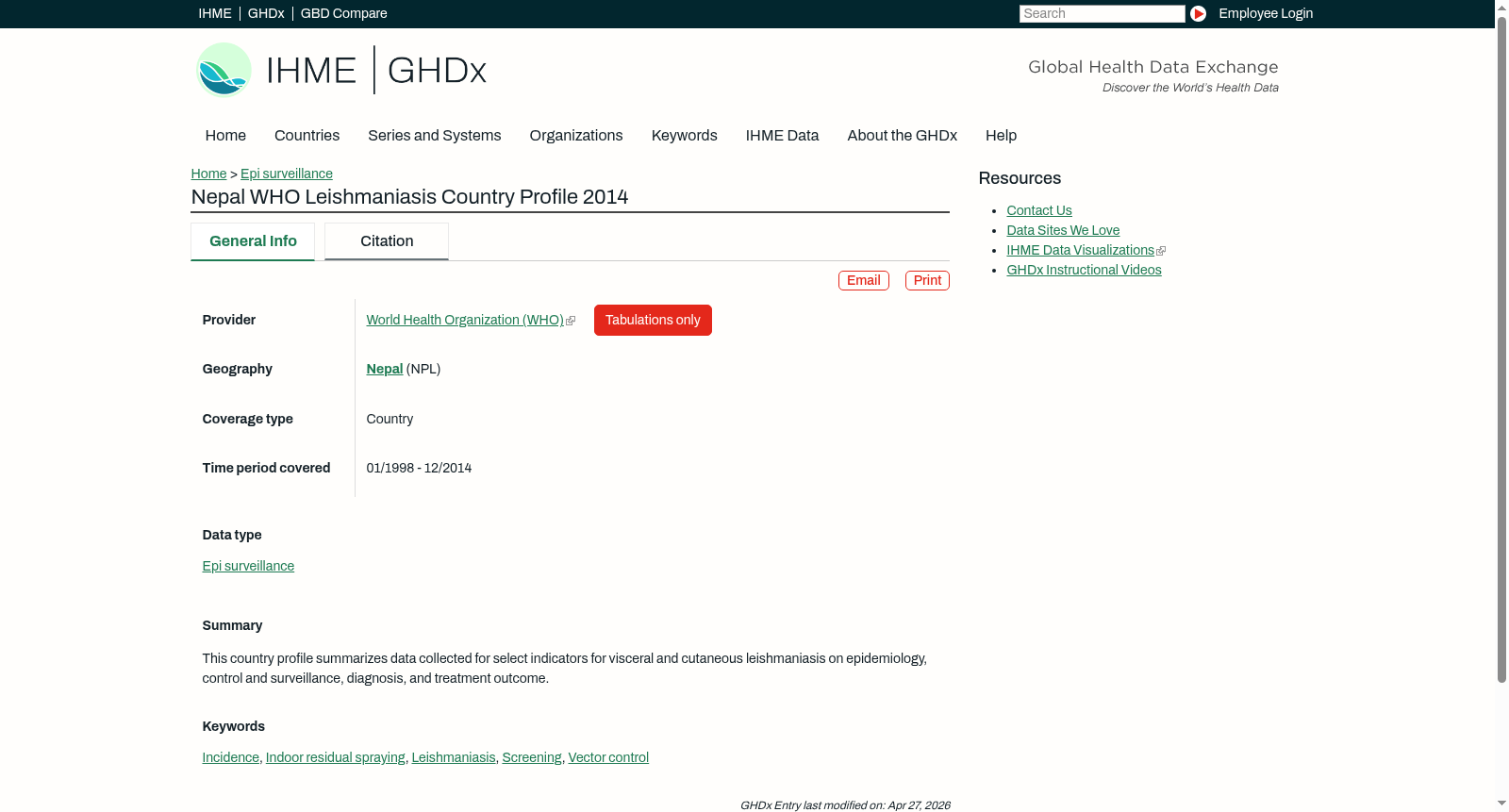Switch to the Citation tab
The image size is (1509, 812).
pos(387,241)
